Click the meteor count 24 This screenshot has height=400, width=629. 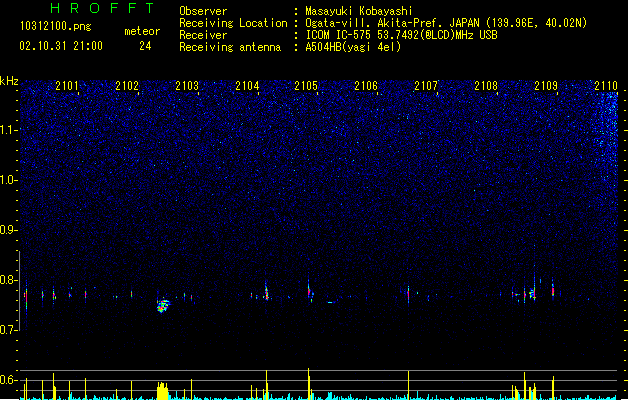point(145,46)
